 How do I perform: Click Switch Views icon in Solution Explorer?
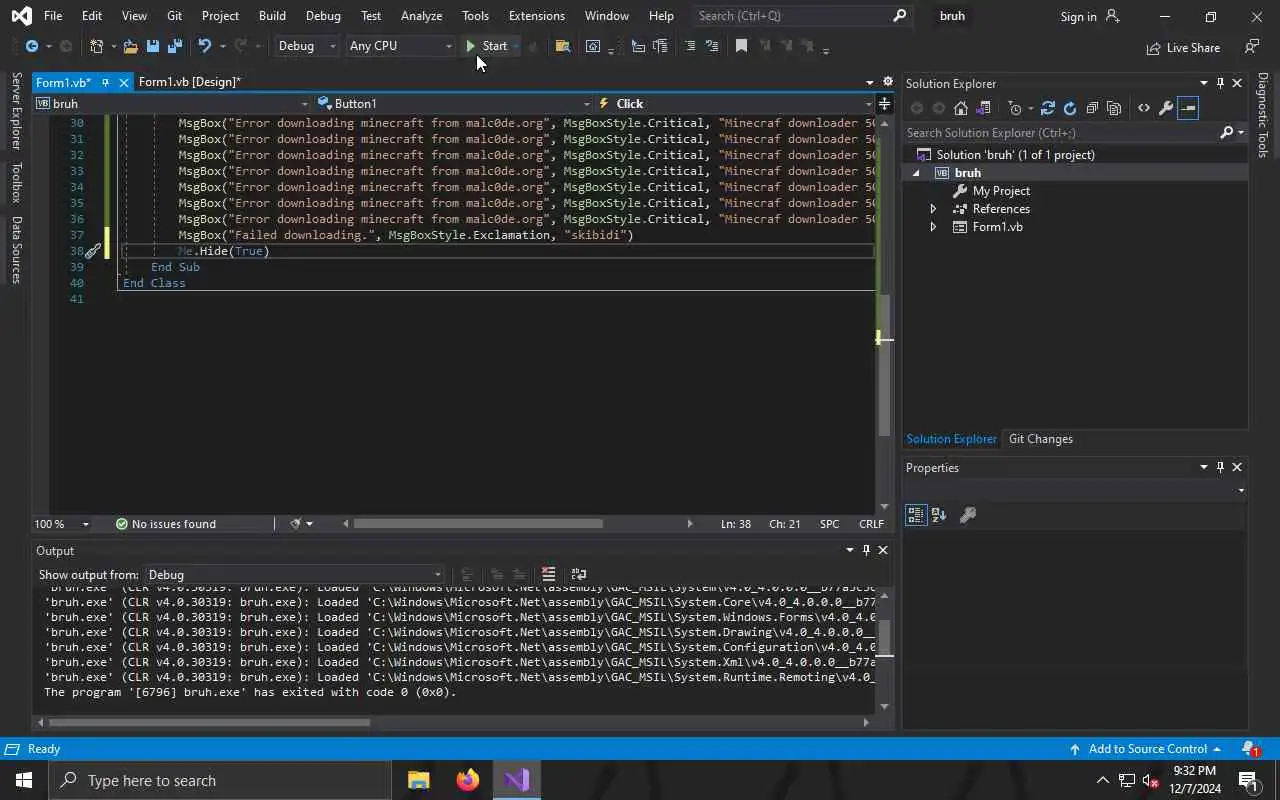click(983, 108)
